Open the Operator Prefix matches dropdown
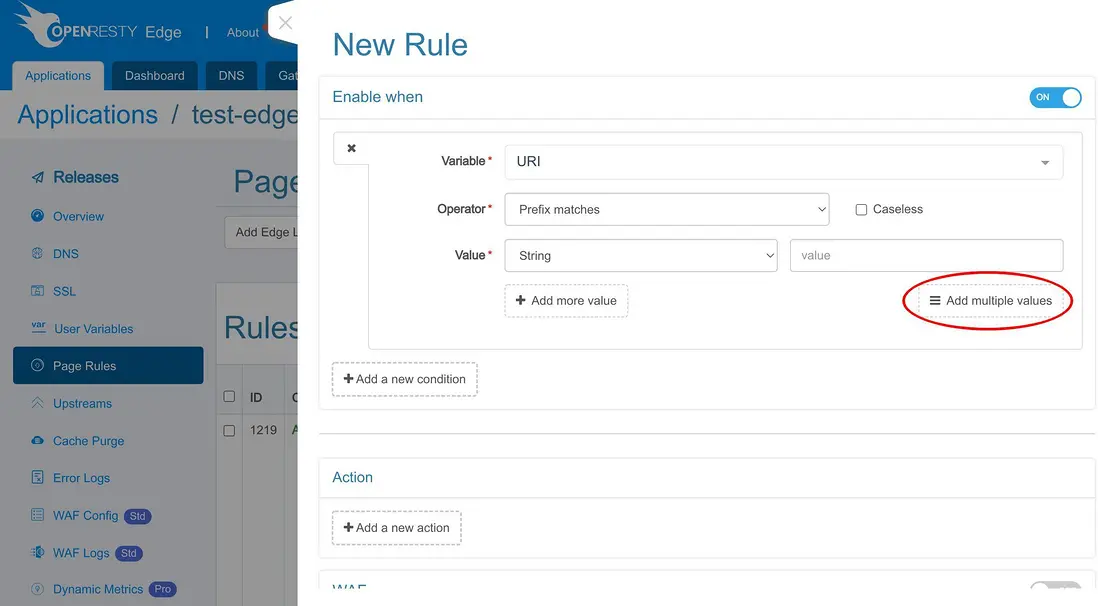 pos(667,209)
